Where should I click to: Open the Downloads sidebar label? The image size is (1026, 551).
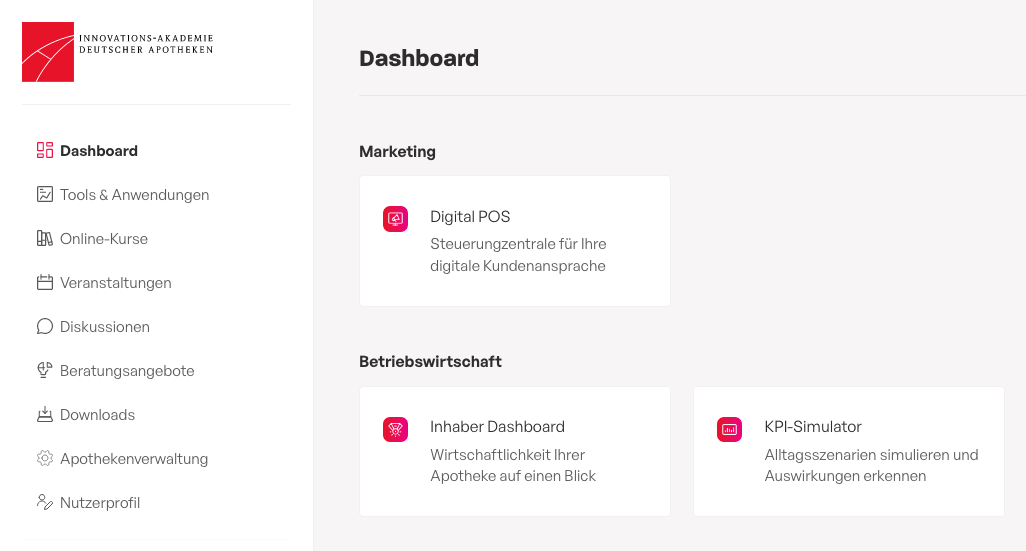click(x=97, y=415)
